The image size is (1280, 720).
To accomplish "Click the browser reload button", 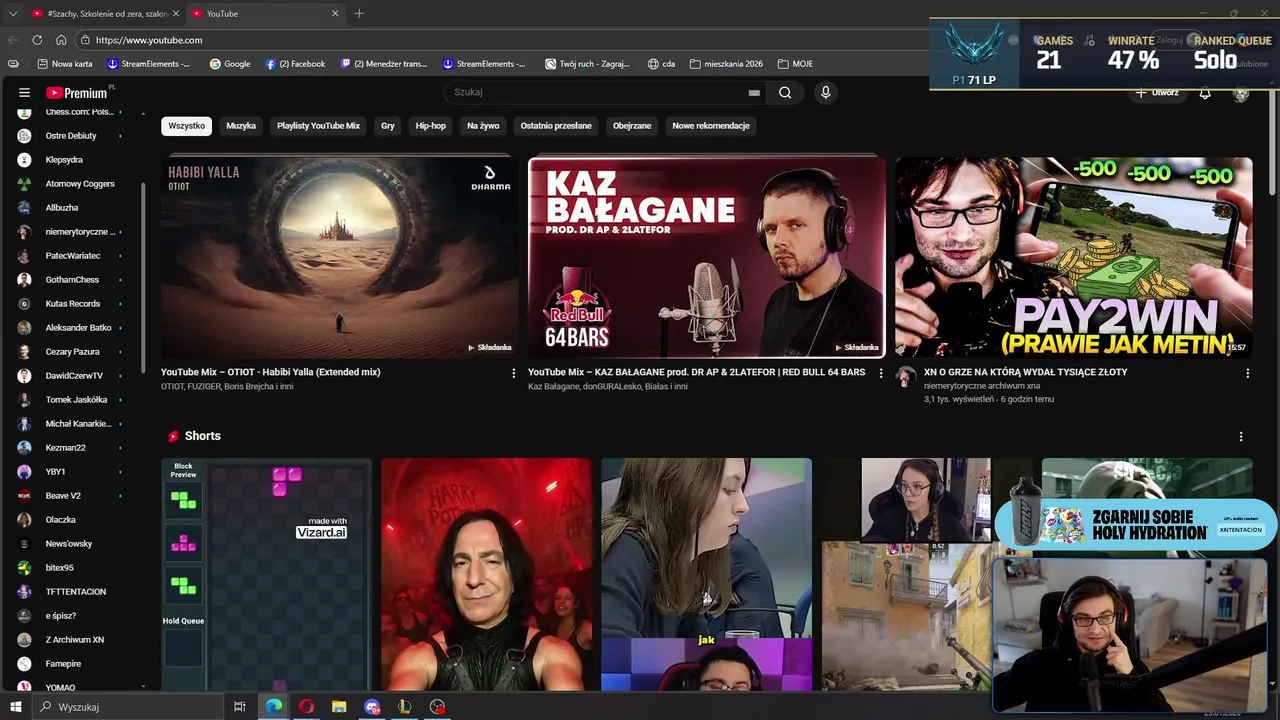I will pyautogui.click(x=37, y=40).
